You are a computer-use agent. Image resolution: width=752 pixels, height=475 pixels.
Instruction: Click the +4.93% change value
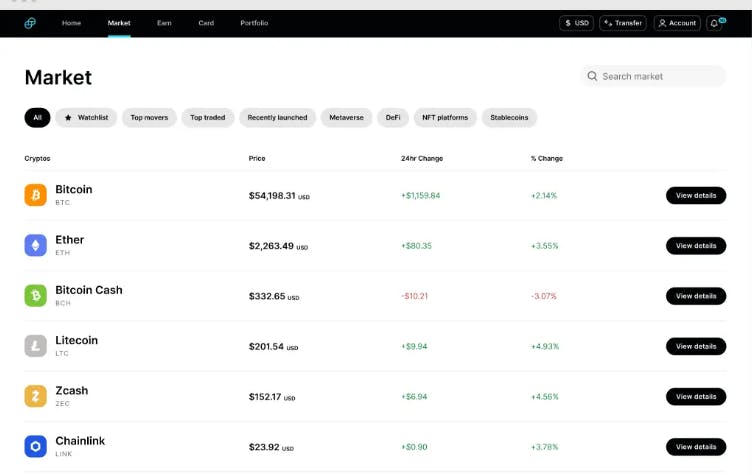pyautogui.click(x=545, y=346)
